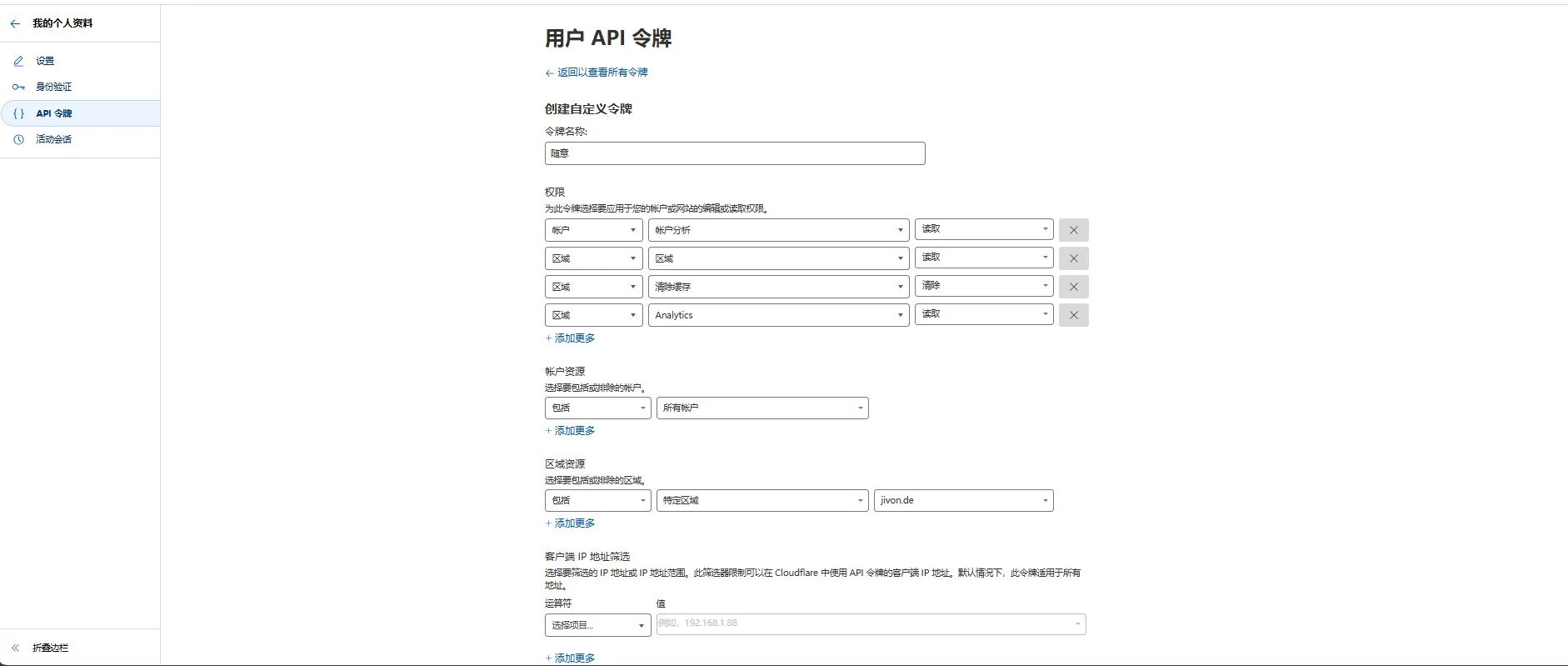Click the pencil icon for 设置

[18, 61]
